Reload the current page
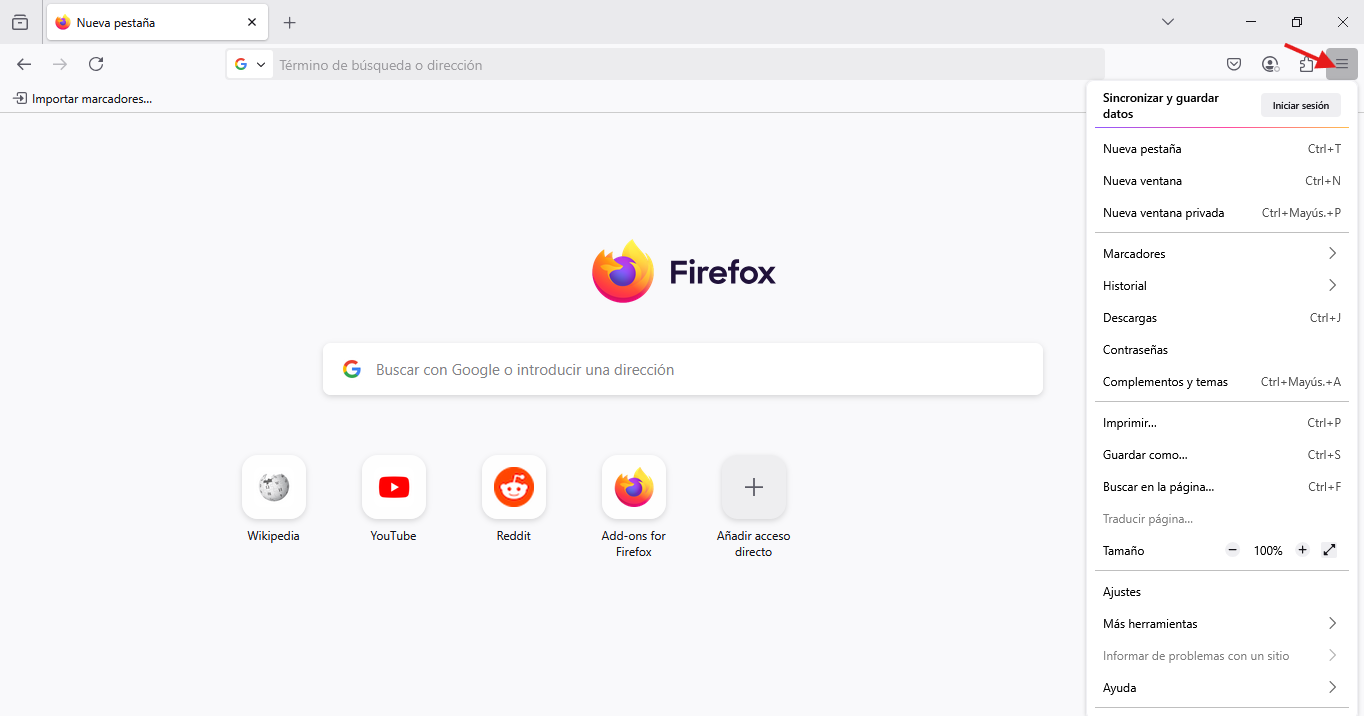The width and height of the screenshot is (1364, 716). click(96, 64)
